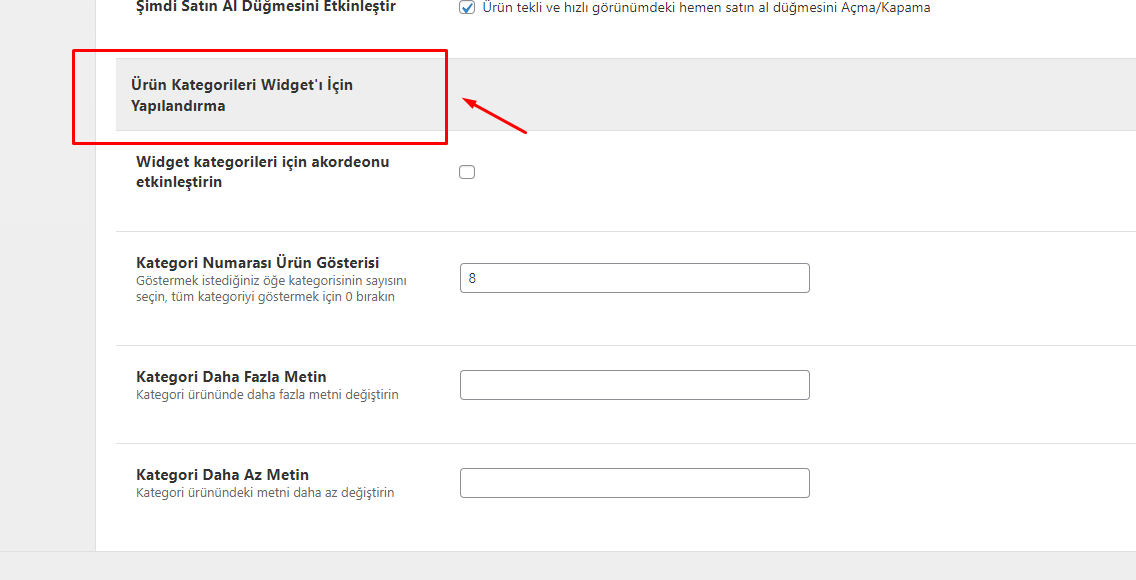Click the Şimdi Satın Al Düğmesini Etkinleştir label
Image resolution: width=1136 pixels, height=580 pixels.
coord(266,7)
